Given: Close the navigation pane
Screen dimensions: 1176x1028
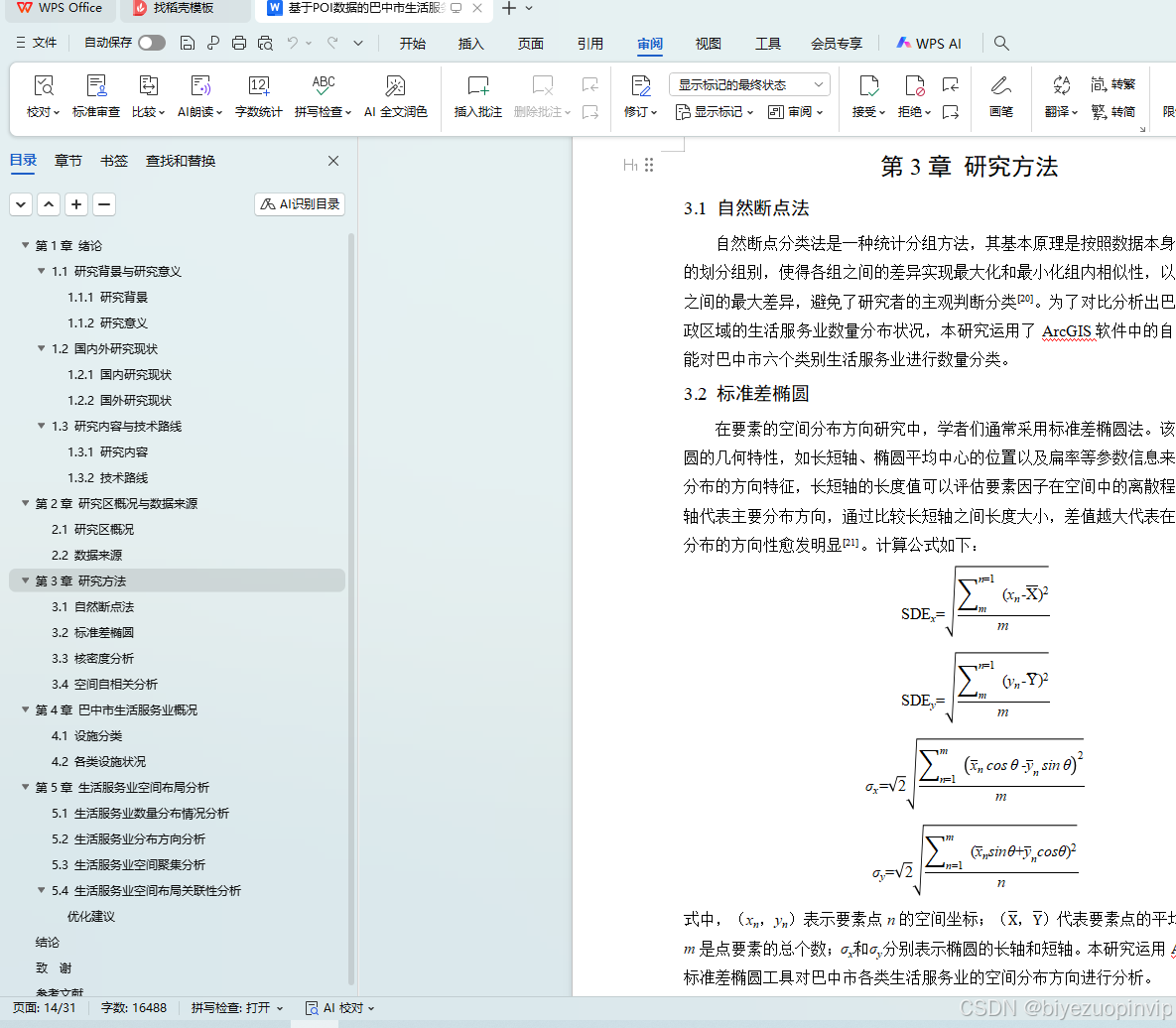Looking at the screenshot, I should coord(333,161).
